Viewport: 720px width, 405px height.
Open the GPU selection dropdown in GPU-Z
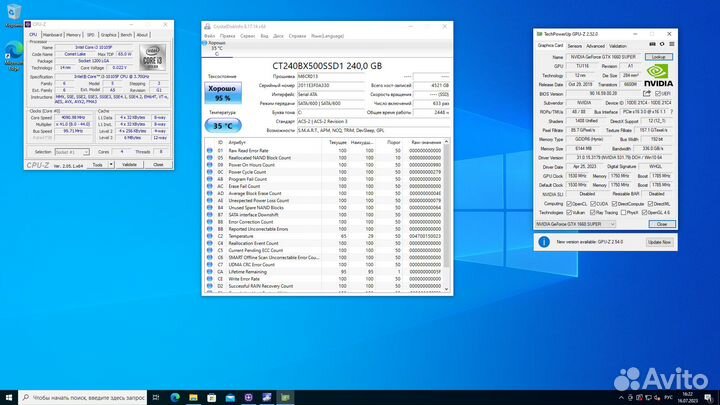coord(575,224)
